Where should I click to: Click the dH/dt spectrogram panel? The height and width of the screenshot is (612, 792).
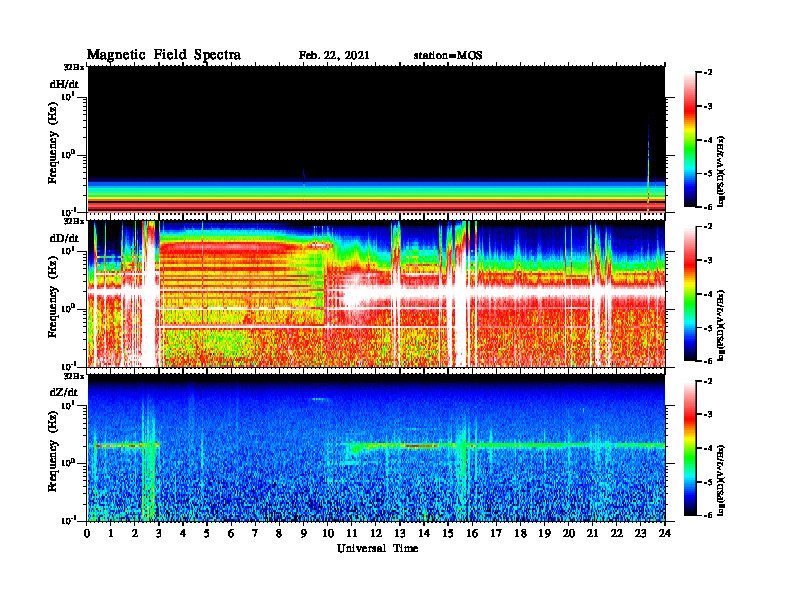pos(376,139)
